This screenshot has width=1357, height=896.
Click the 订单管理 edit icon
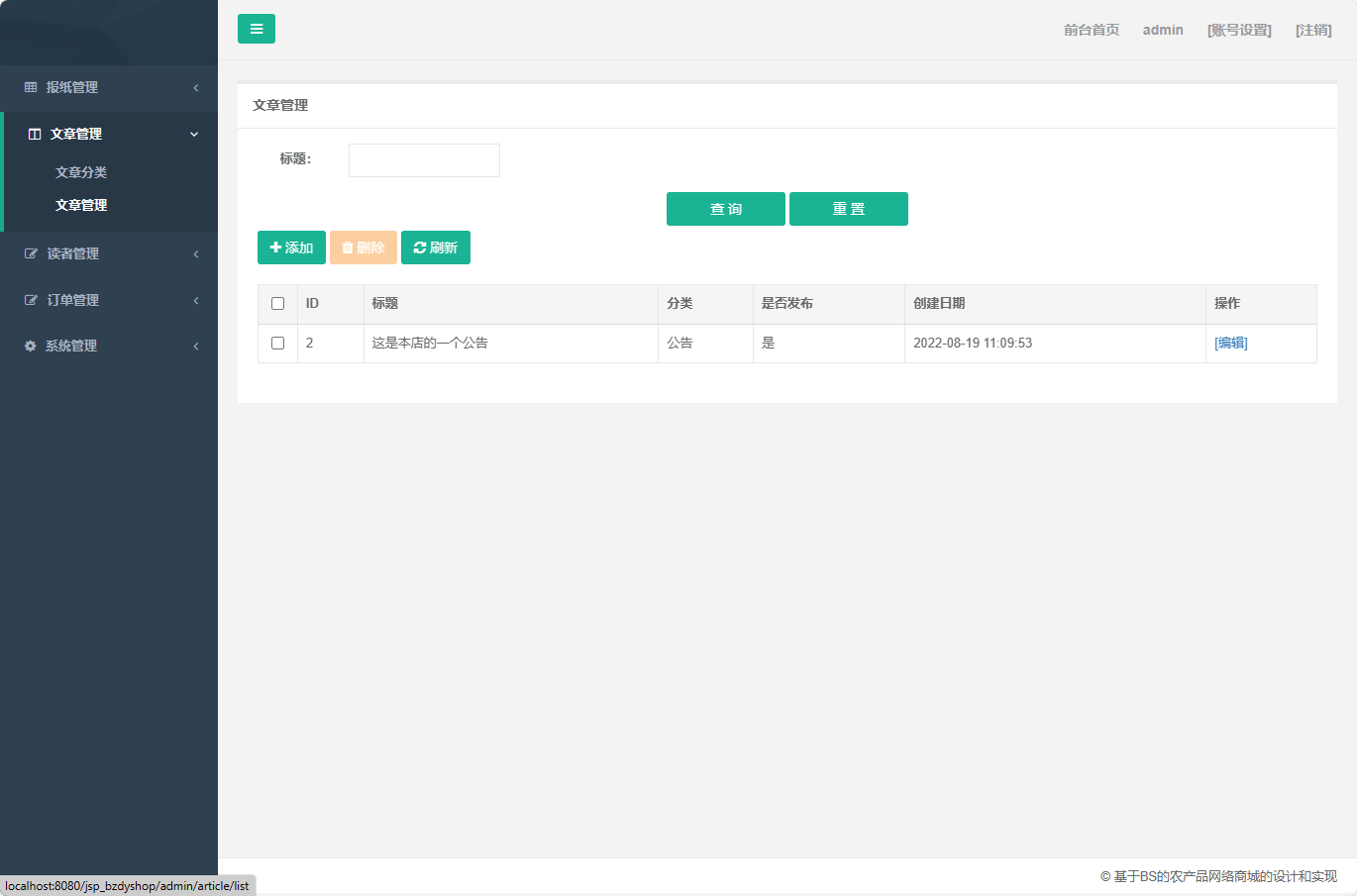click(30, 299)
